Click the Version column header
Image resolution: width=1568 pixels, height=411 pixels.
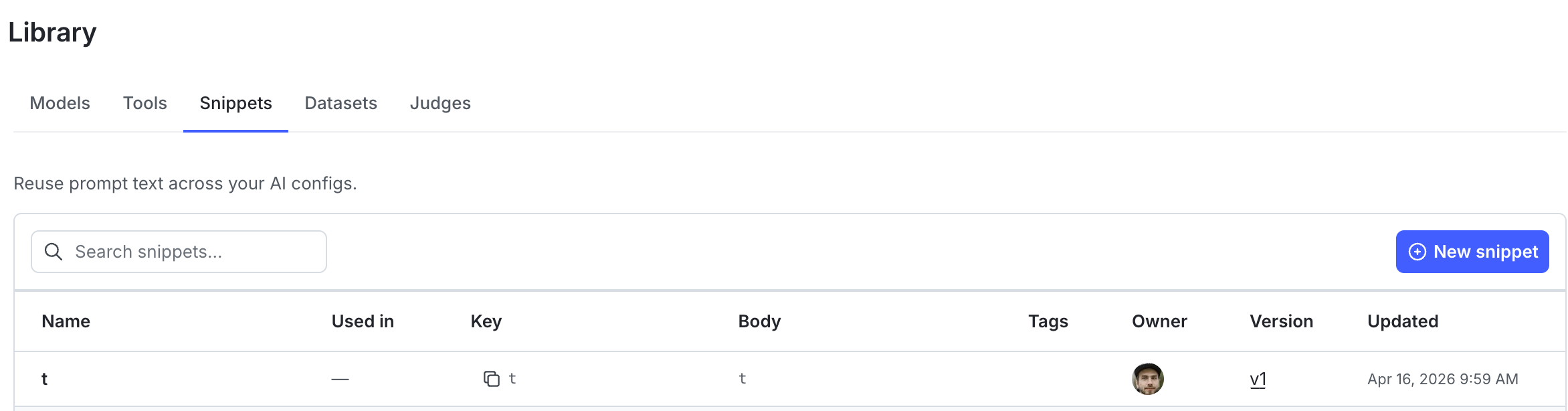point(1282,321)
